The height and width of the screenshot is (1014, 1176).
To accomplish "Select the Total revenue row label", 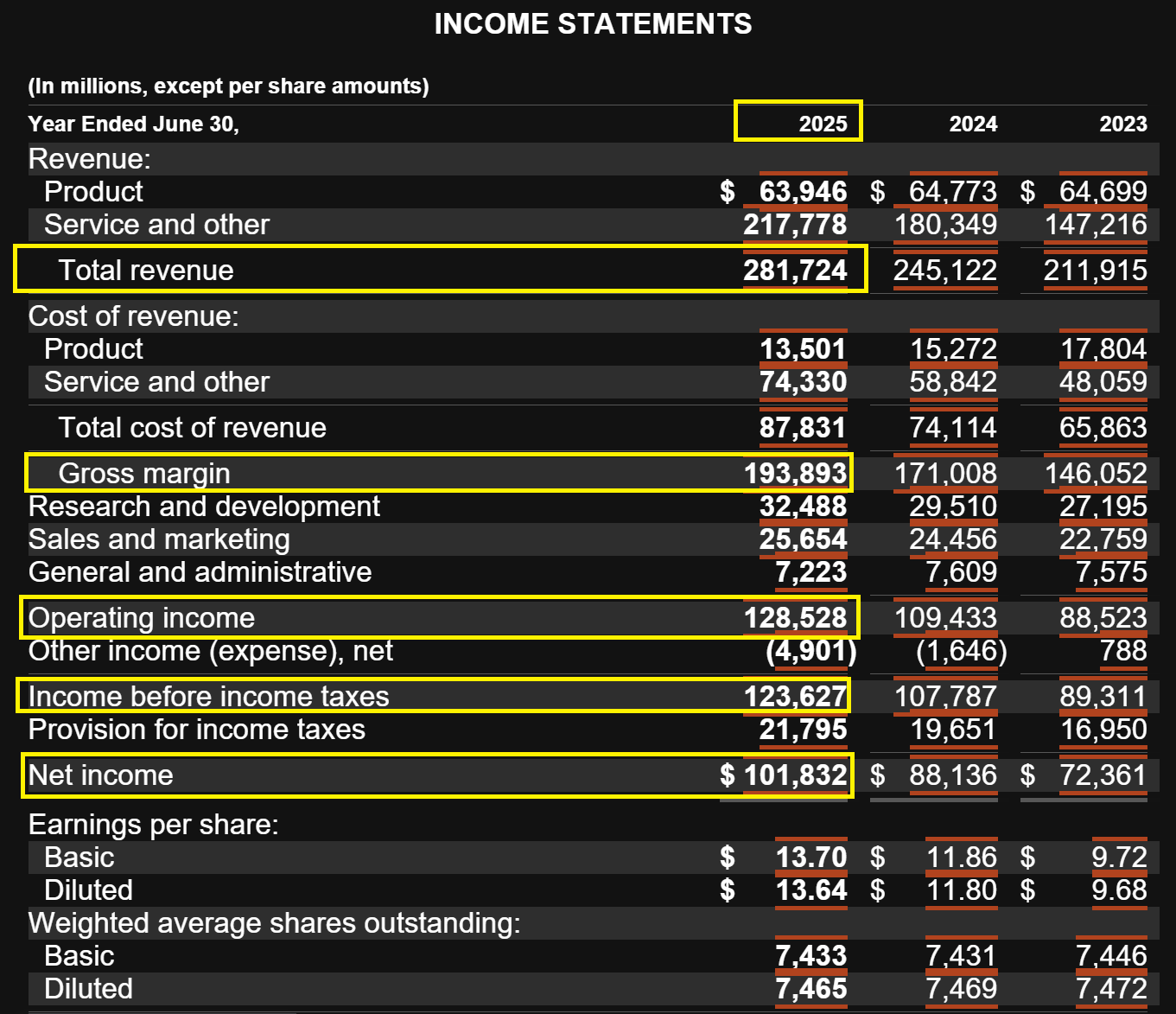I will click(x=146, y=270).
